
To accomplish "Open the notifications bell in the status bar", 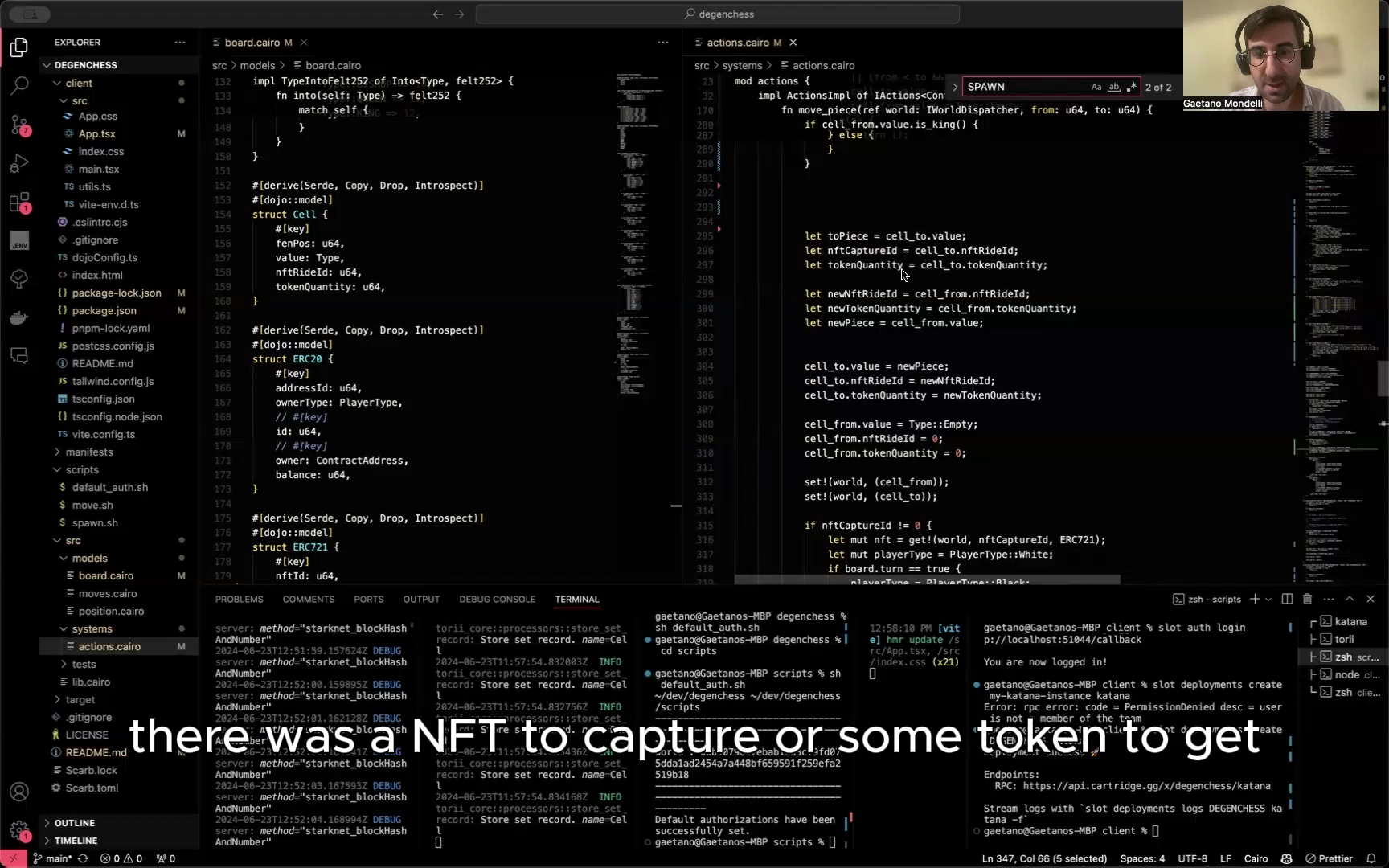I will [x=1371, y=858].
